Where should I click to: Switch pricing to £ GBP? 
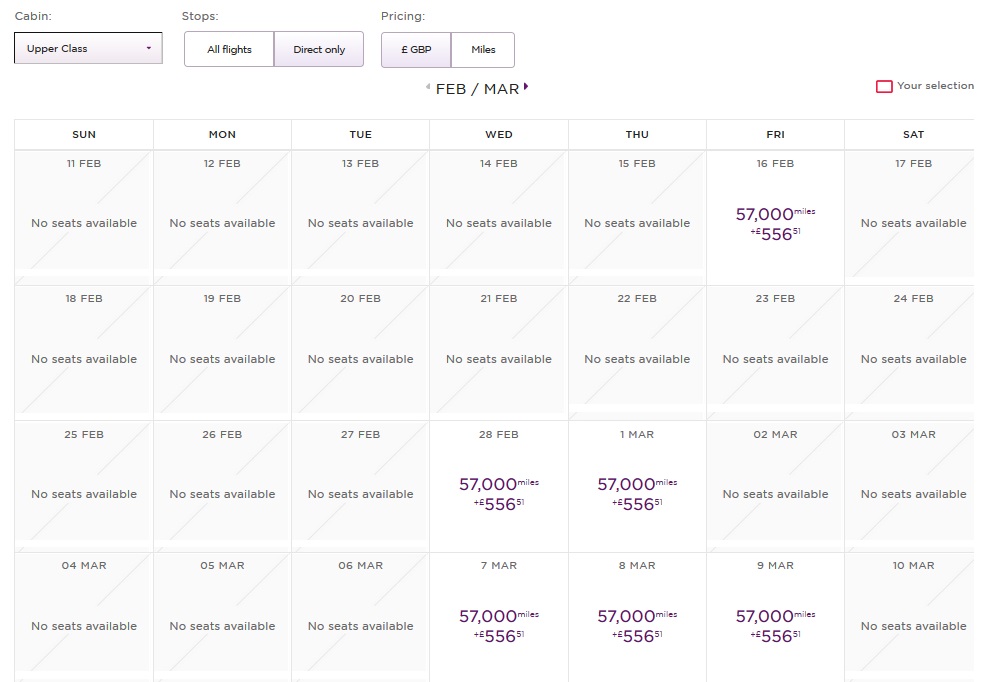tap(416, 49)
